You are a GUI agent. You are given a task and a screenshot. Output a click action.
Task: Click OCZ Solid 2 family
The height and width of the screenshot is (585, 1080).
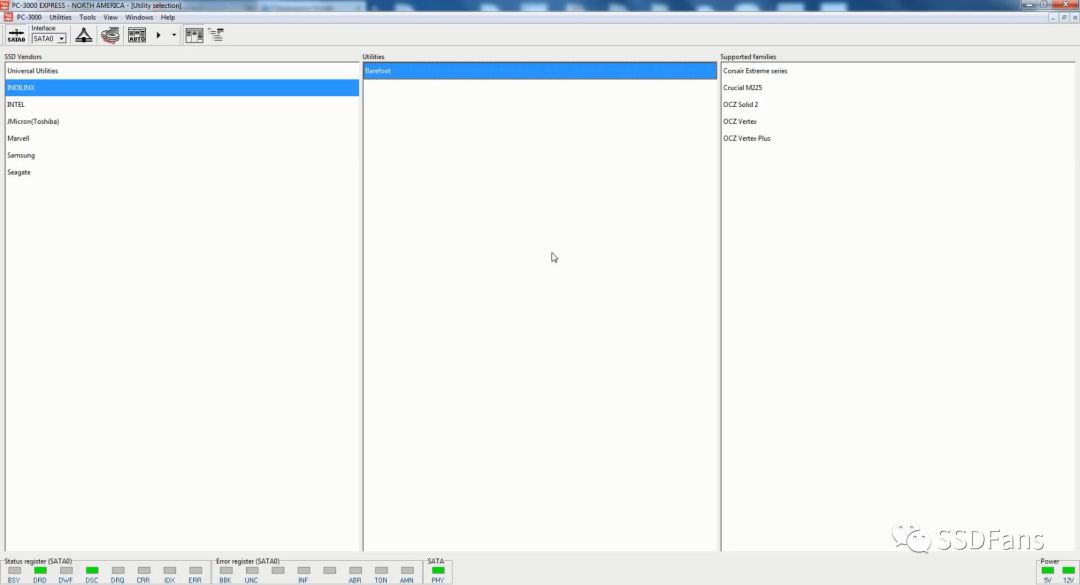tap(897, 105)
